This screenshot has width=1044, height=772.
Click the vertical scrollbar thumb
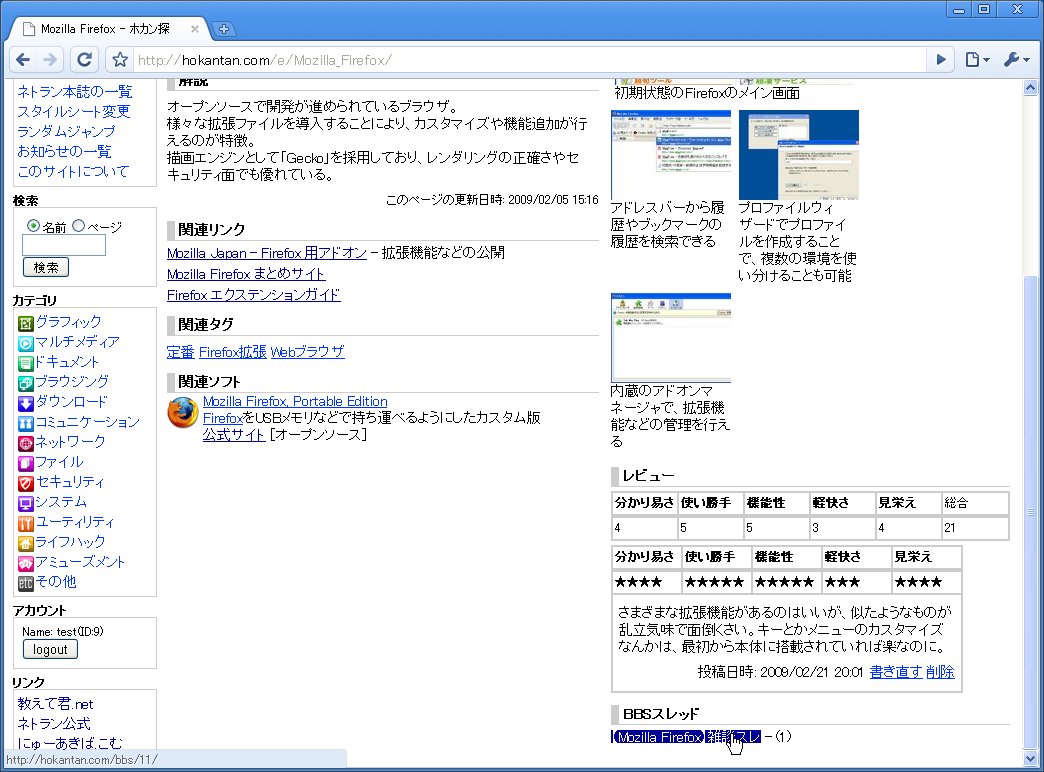click(x=1030, y=512)
